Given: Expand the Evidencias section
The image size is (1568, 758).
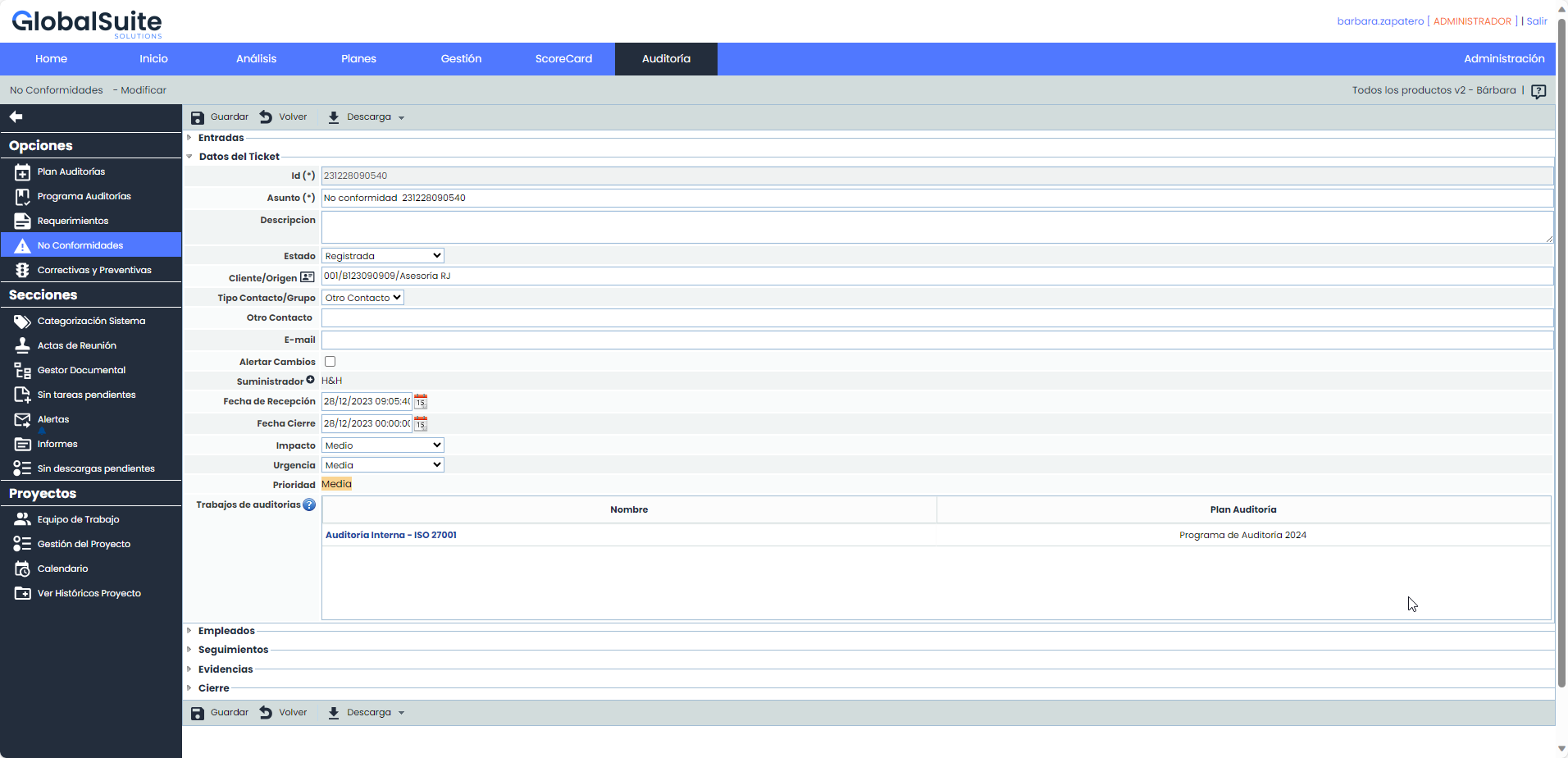Looking at the screenshot, I should pos(226,669).
